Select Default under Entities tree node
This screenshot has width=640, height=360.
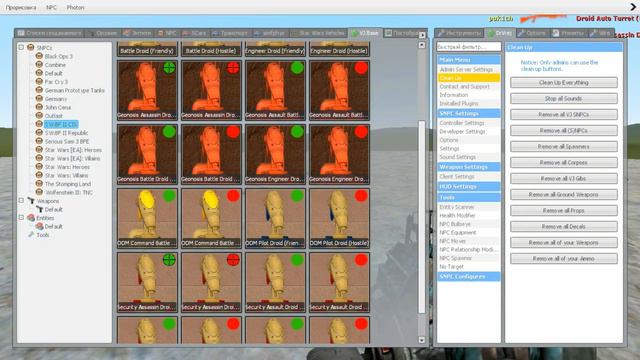tap(53, 227)
